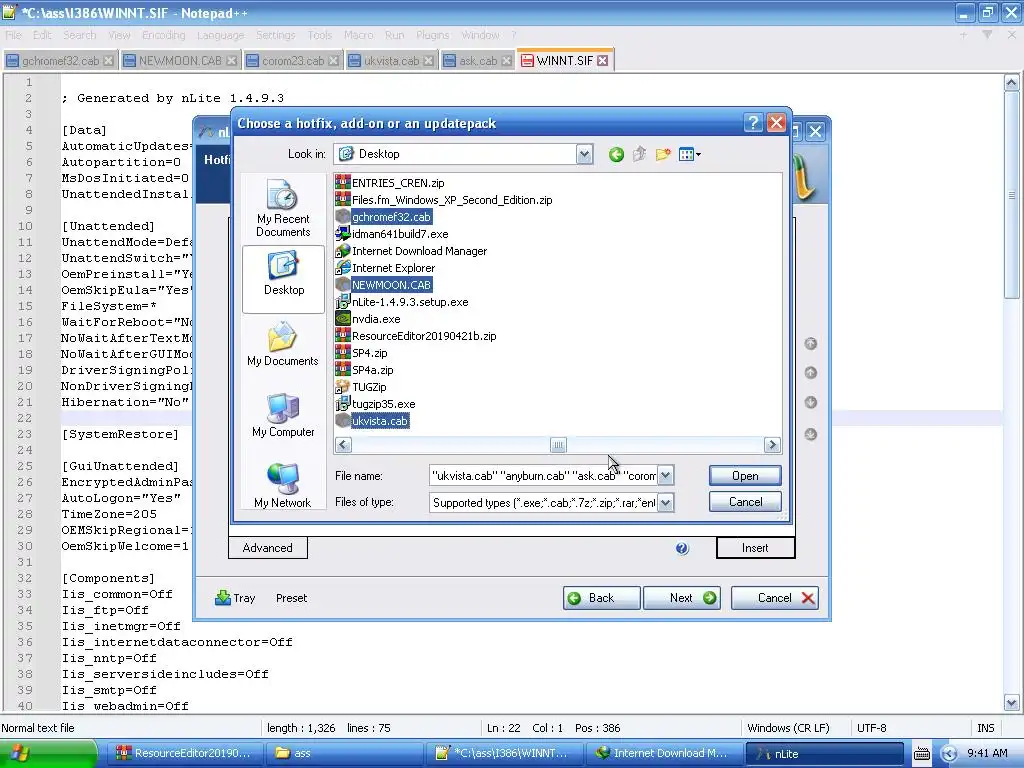The image size is (1024, 768).
Task: Click Cancel in file dialog
Action: [x=745, y=502]
